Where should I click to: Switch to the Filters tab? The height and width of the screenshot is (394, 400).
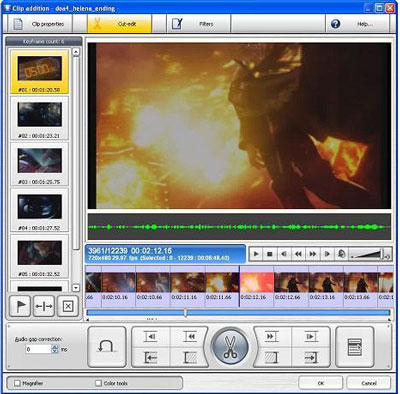pos(199,24)
